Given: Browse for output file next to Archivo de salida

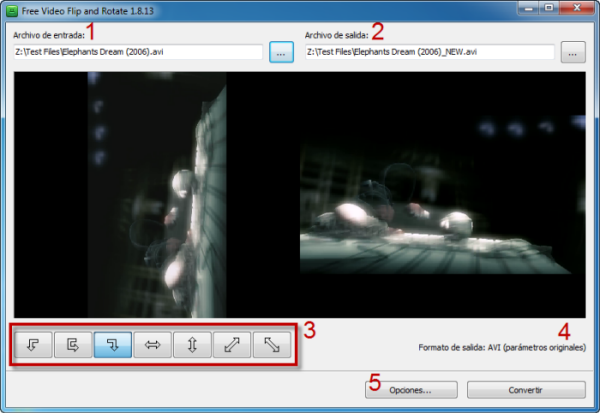Looking at the screenshot, I should click(x=573, y=53).
